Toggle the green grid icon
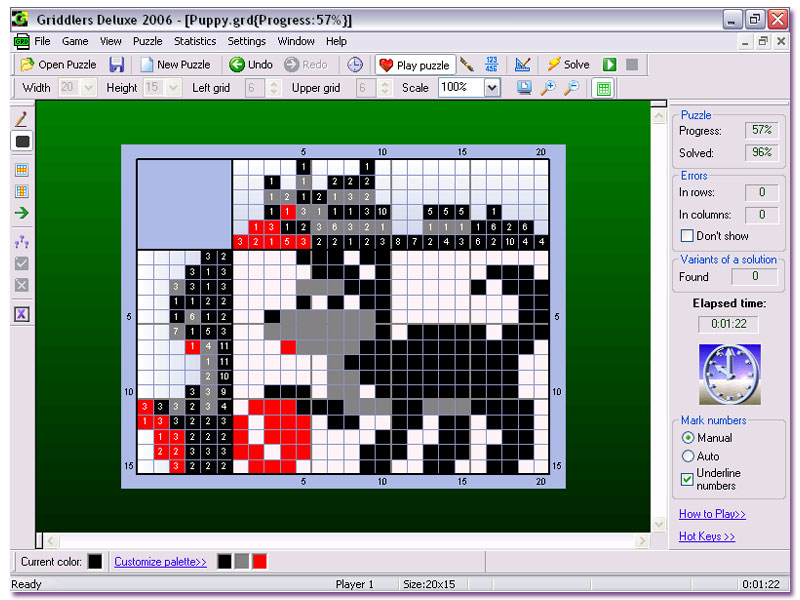 pos(604,88)
